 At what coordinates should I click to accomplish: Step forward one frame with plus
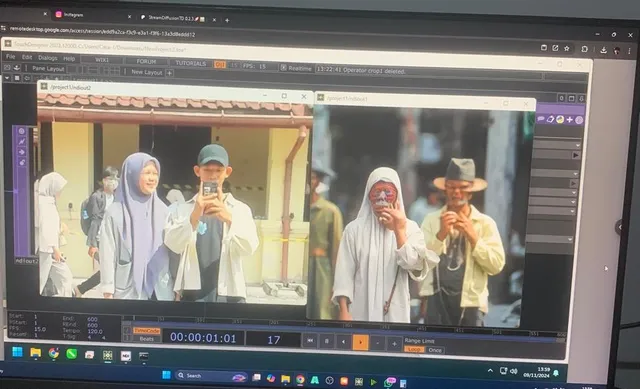(x=394, y=344)
